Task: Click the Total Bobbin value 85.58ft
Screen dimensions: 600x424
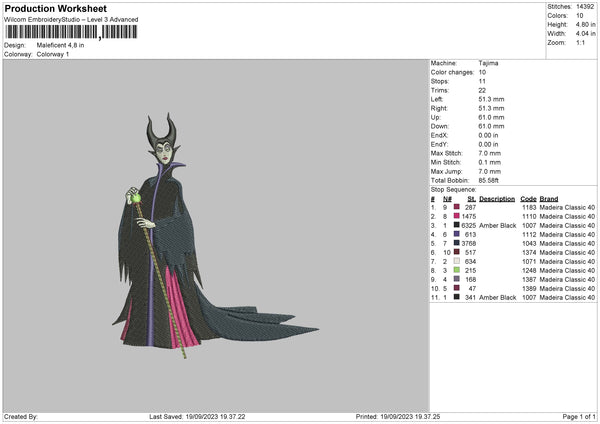Action: (488, 181)
